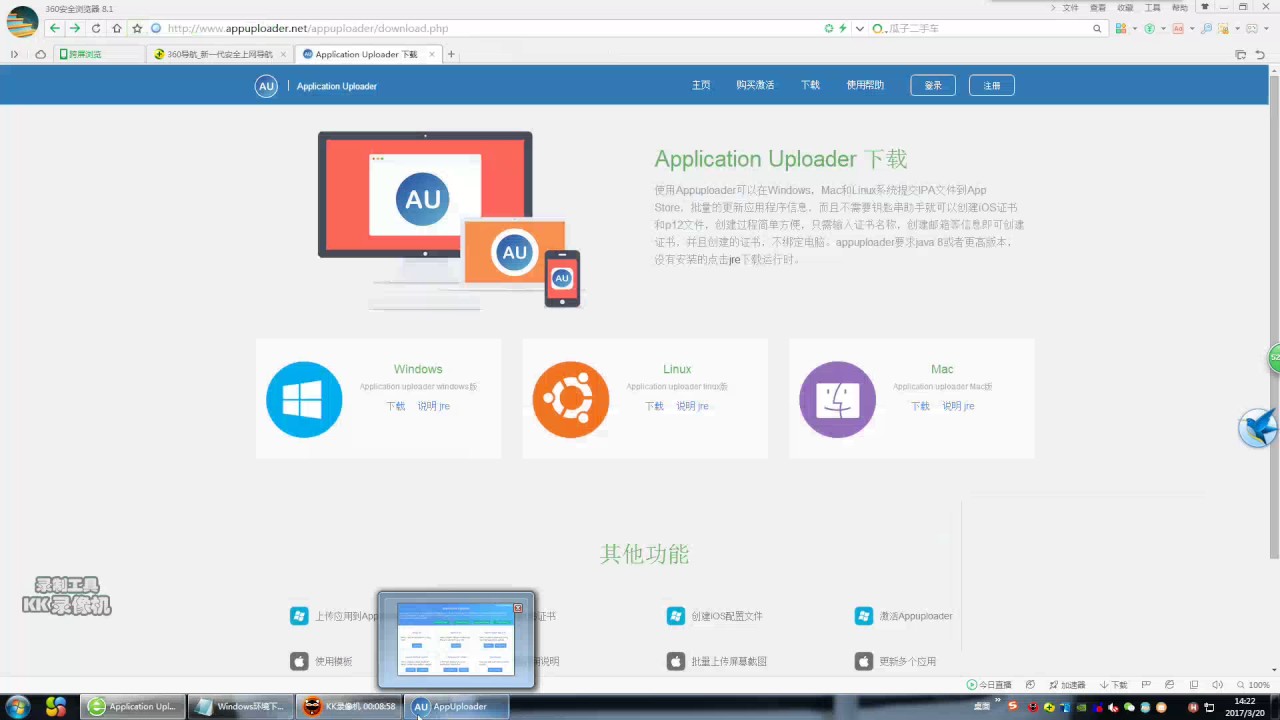Click the page vertical scrollbar
The width and height of the screenshot is (1280, 720).
click(x=1274, y=315)
